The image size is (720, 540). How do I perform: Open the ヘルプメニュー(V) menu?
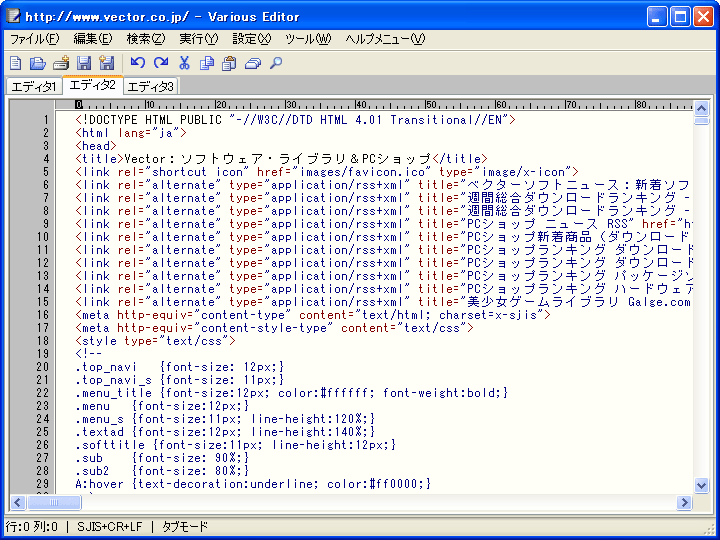pos(385,39)
